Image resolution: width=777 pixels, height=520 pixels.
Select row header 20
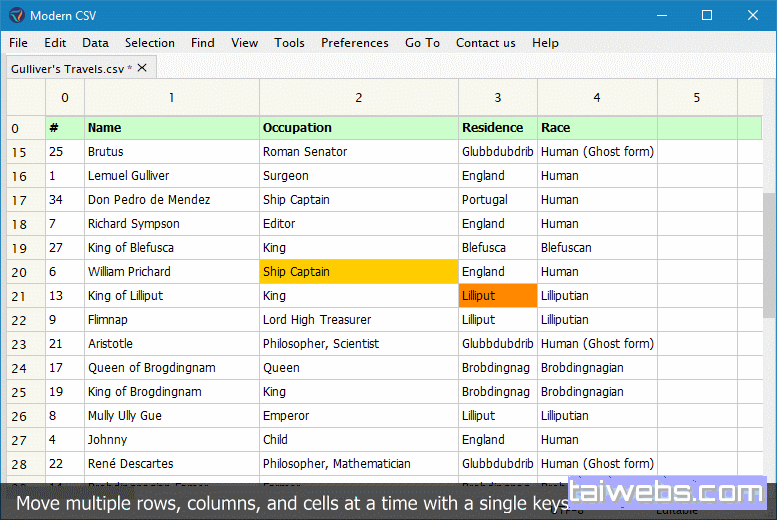pyautogui.click(x=26, y=272)
